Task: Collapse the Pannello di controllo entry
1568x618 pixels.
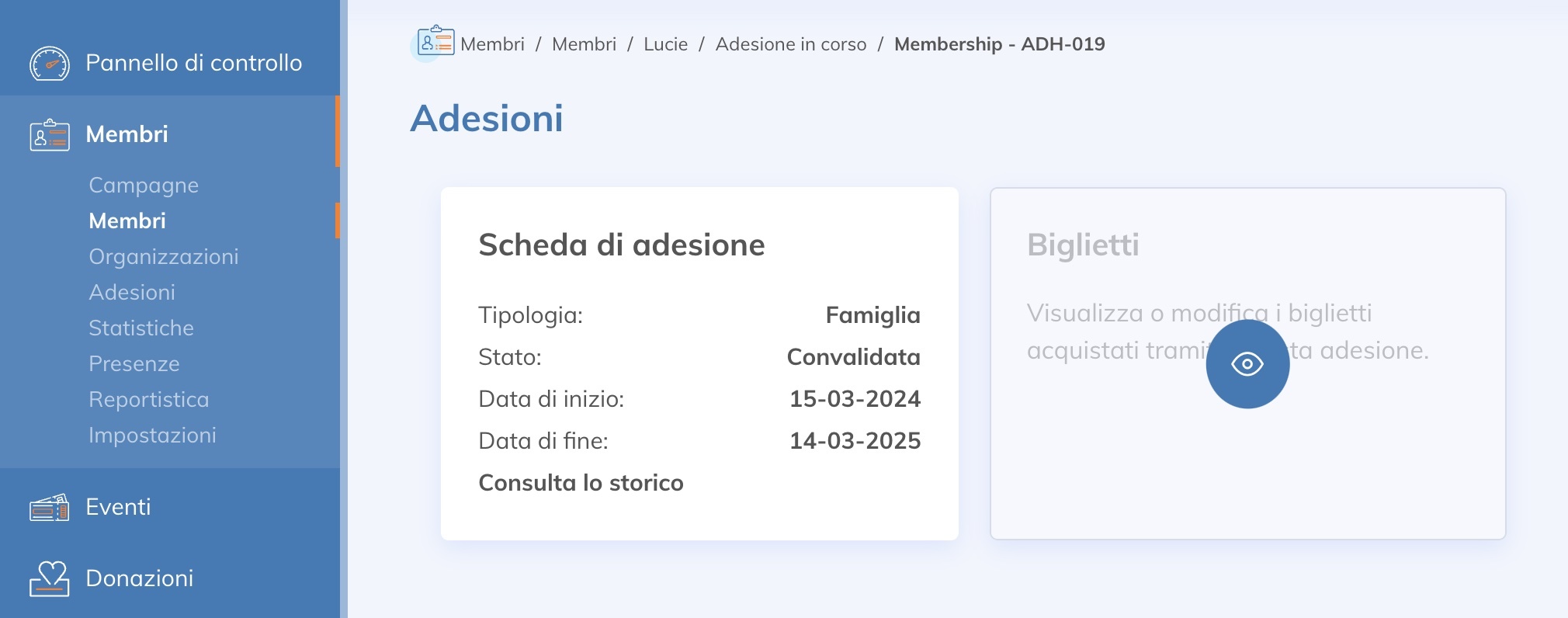Action: [193, 64]
